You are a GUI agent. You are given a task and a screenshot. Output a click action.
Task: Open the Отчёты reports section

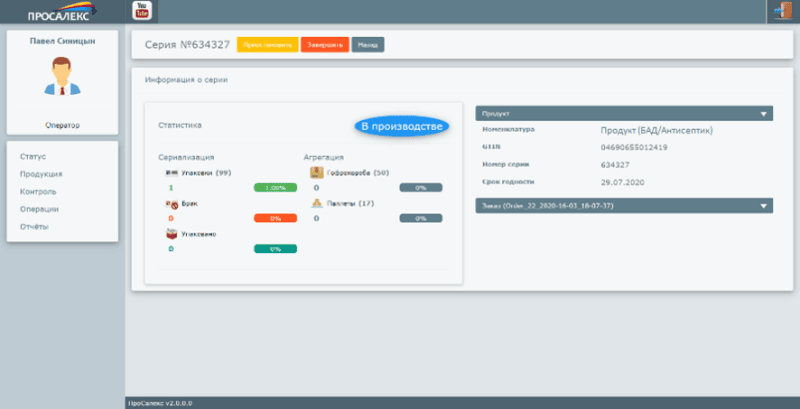[35, 226]
